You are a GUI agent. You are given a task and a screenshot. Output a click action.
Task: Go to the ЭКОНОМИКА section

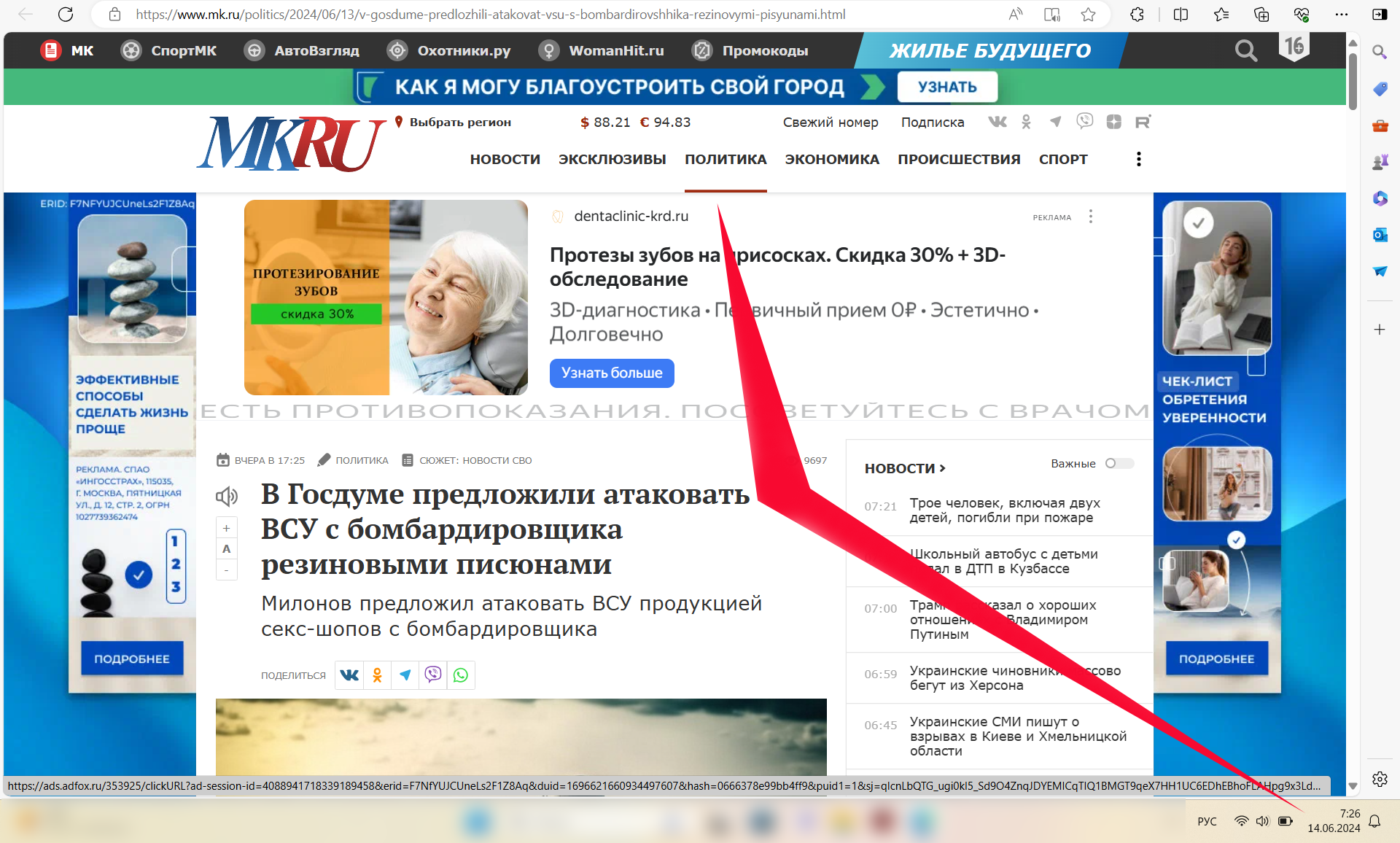[832, 159]
